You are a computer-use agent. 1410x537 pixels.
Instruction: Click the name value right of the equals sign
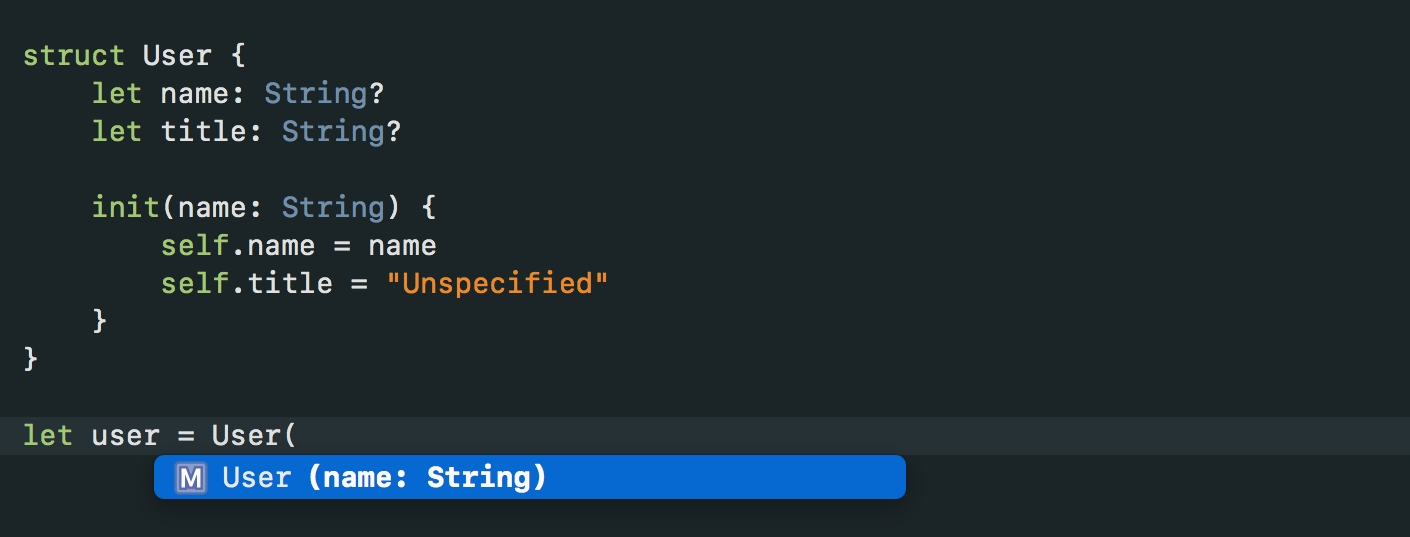402,245
